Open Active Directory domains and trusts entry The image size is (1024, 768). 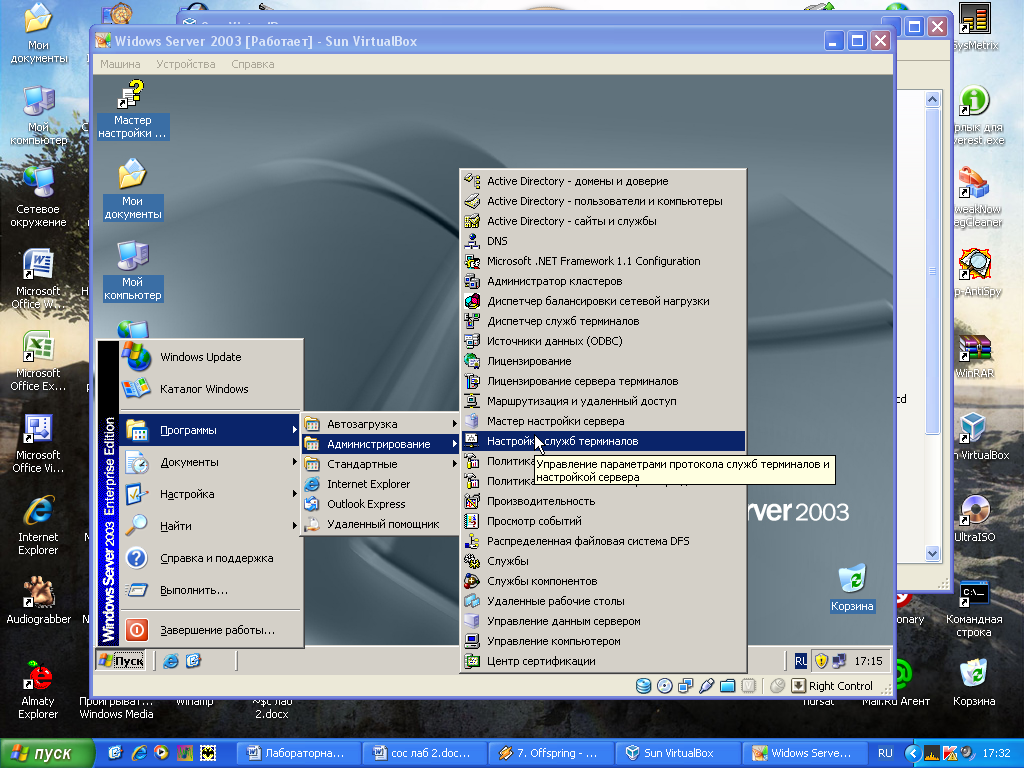(603, 181)
